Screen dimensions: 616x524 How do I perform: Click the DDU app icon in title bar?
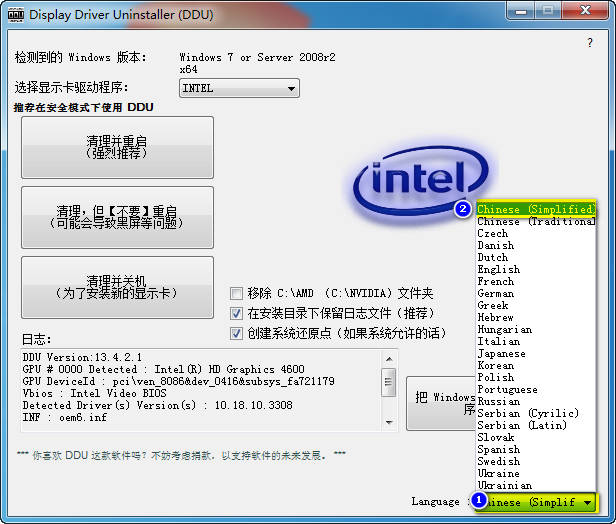pos(16,15)
